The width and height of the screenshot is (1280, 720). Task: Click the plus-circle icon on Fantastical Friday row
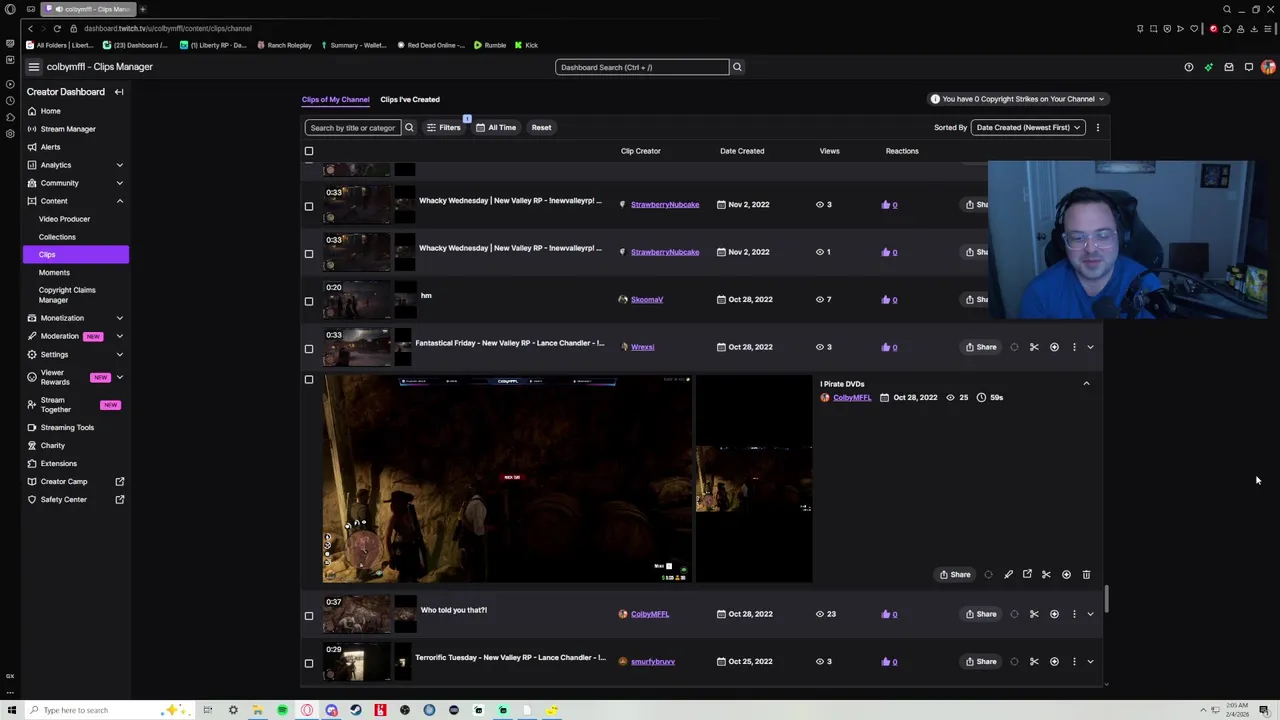pos(1054,347)
